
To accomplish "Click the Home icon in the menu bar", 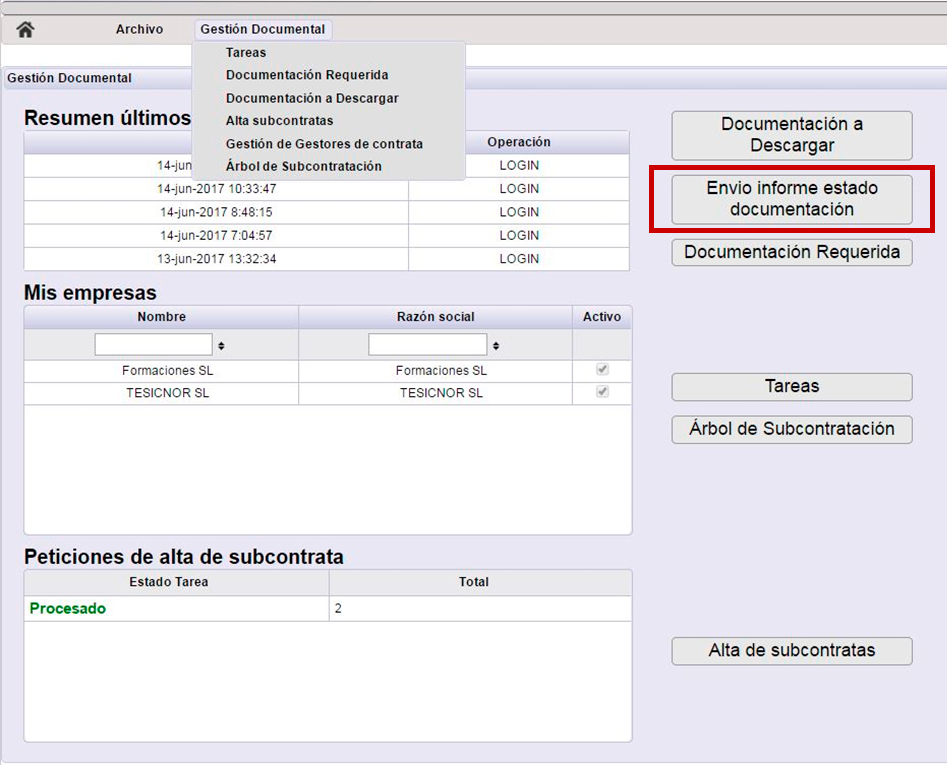I will pyautogui.click(x=26, y=30).
